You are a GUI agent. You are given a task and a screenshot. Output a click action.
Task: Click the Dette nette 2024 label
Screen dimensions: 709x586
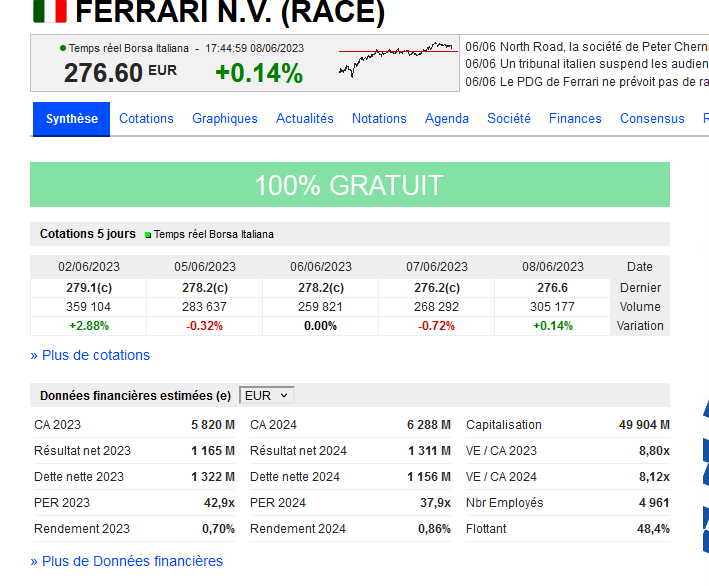click(x=295, y=477)
